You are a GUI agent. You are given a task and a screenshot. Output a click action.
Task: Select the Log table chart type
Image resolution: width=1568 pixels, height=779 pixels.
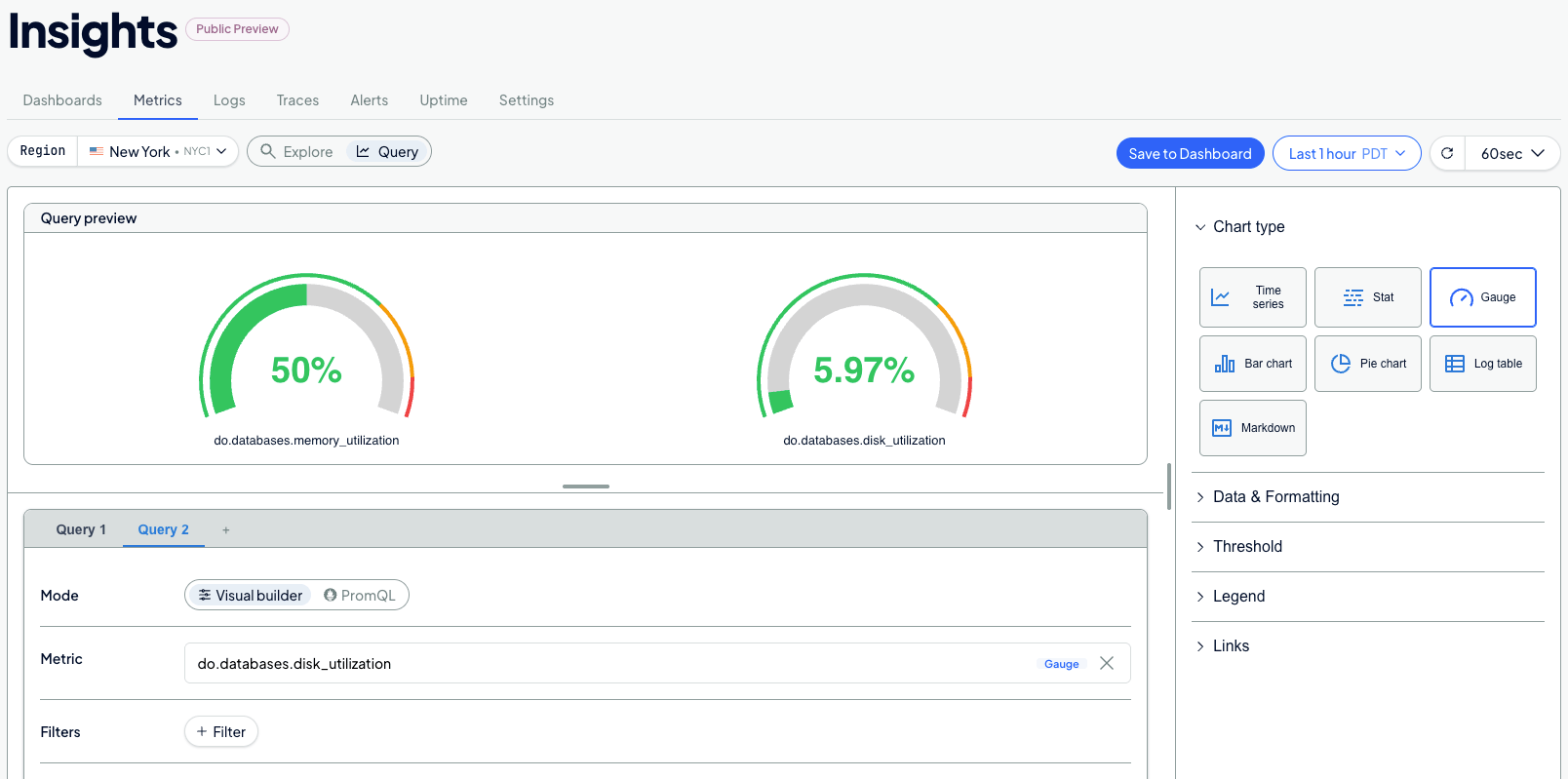click(1483, 364)
